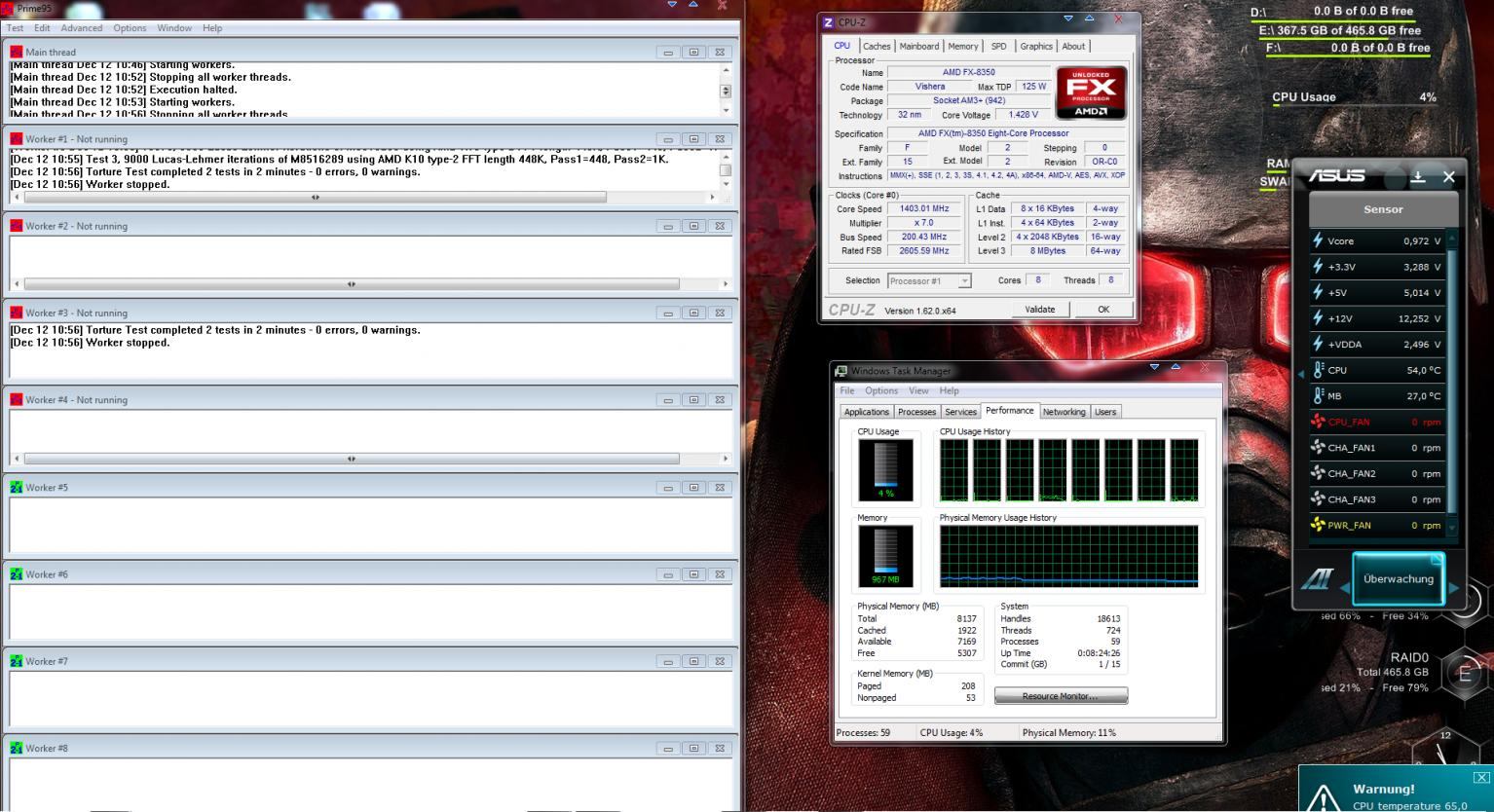Screen dimensions: 1494x812
Task: Select the CHA_FAN1 sensor row
Action: click(x=1377, y=448)
